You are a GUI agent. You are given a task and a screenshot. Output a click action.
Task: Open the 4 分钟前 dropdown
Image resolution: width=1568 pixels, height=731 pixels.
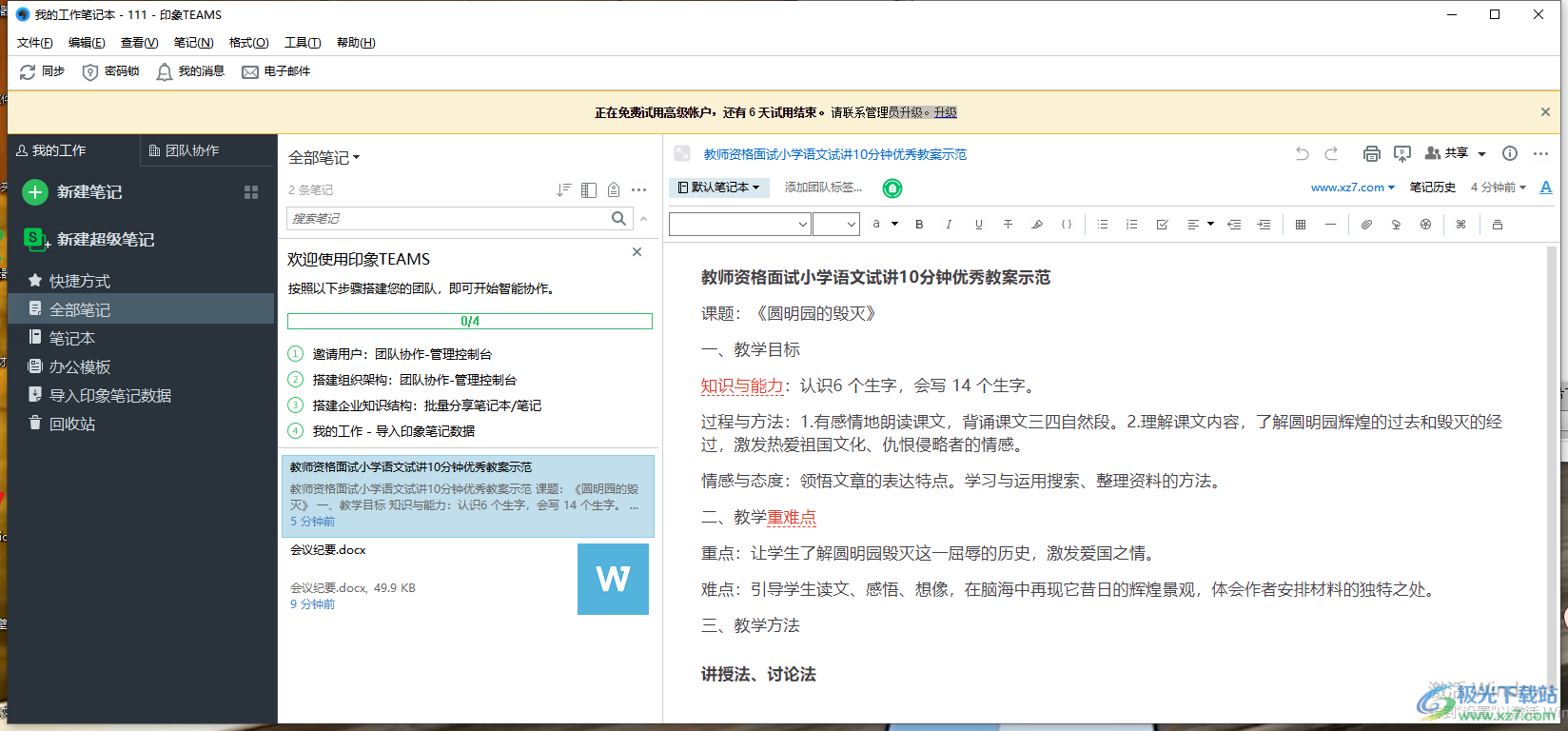click(1498, 188)
